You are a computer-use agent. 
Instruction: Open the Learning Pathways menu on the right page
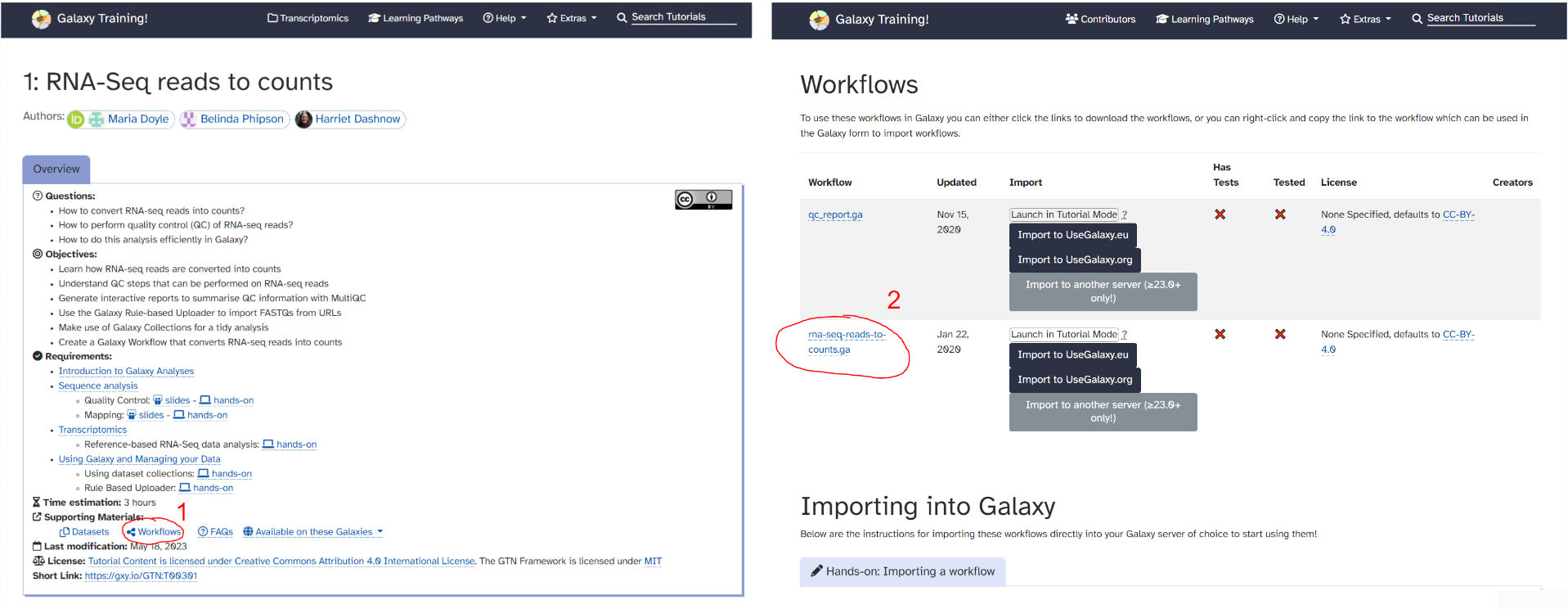click(x=1204, y=19)
